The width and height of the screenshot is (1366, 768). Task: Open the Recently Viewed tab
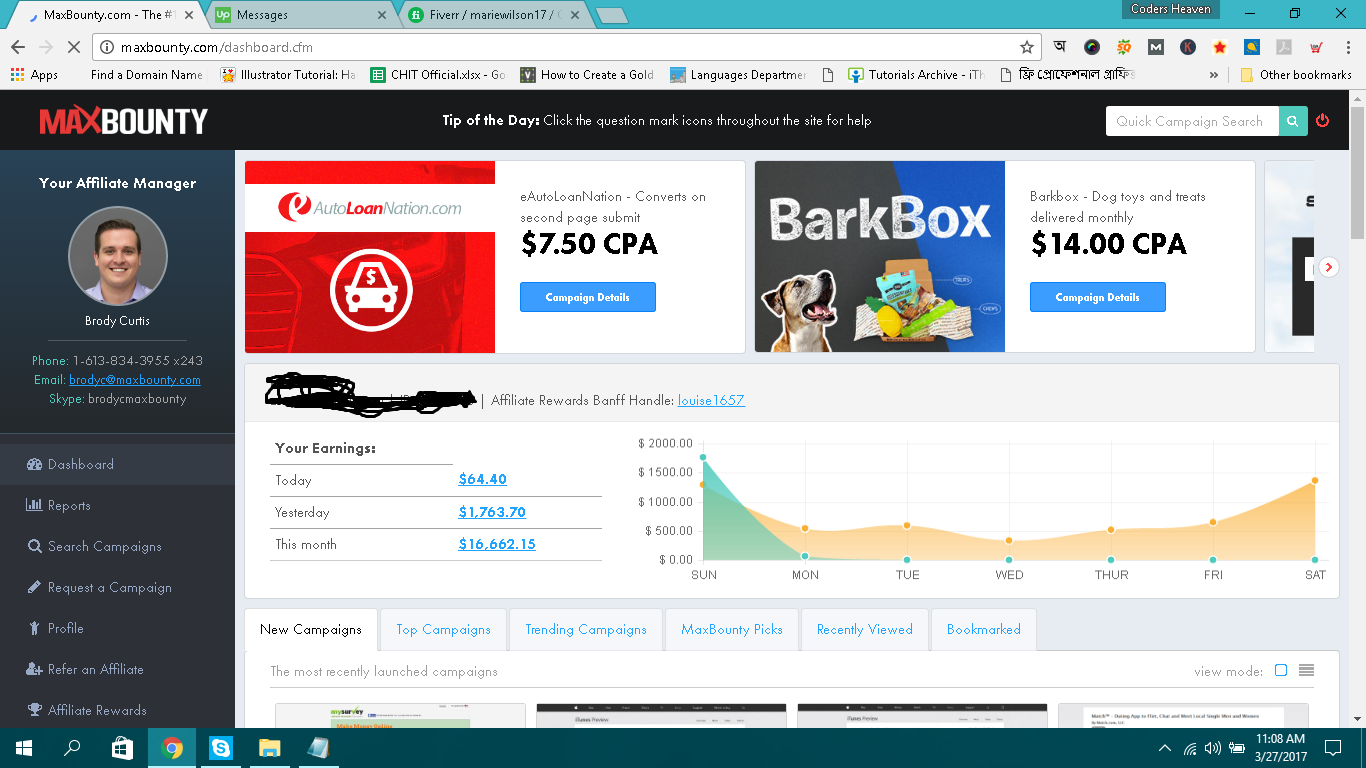point(865,630)
